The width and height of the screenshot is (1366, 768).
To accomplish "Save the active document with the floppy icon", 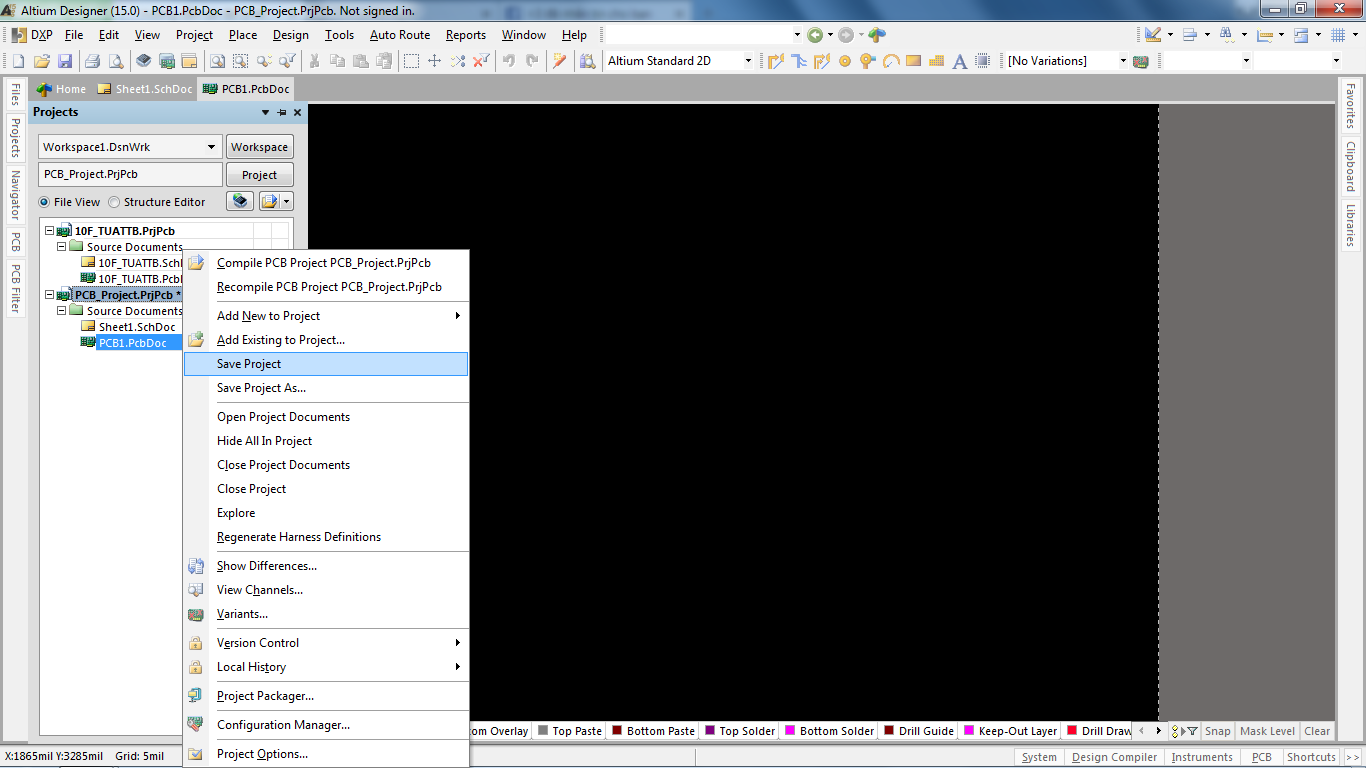I will pyautogui.click(x=65, y=61).
